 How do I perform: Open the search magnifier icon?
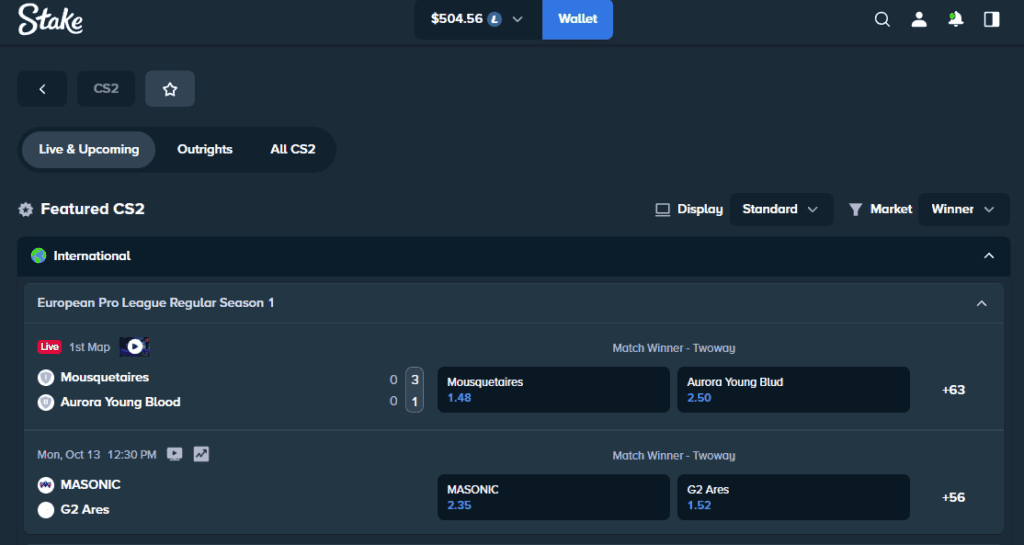coord(882,19)
